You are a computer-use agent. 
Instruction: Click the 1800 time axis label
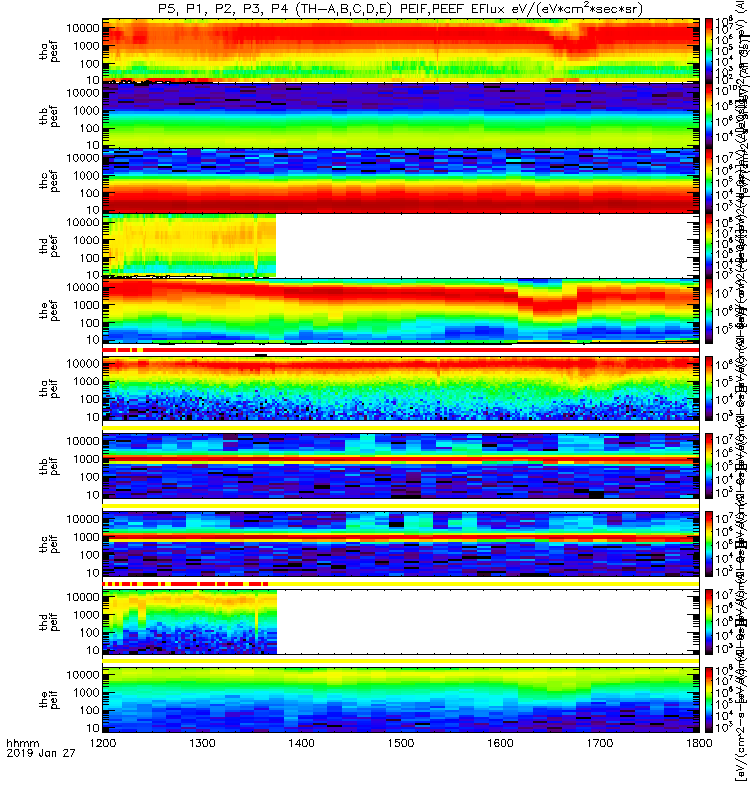click(x=699, y=743)
